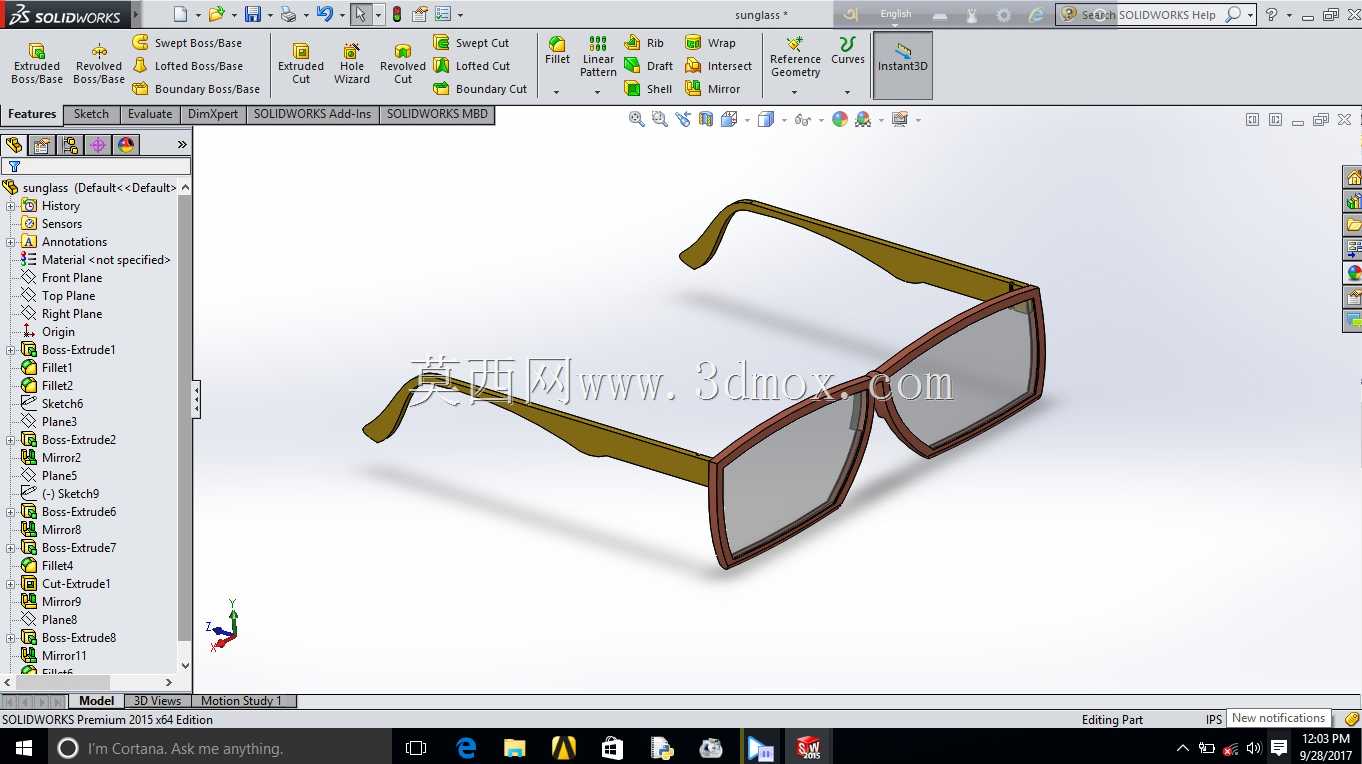Image resolution: width=1362 pixels, height=764 pixels.
Task: Select the Revolved Boss/Base tool
Action: (99, 63)
